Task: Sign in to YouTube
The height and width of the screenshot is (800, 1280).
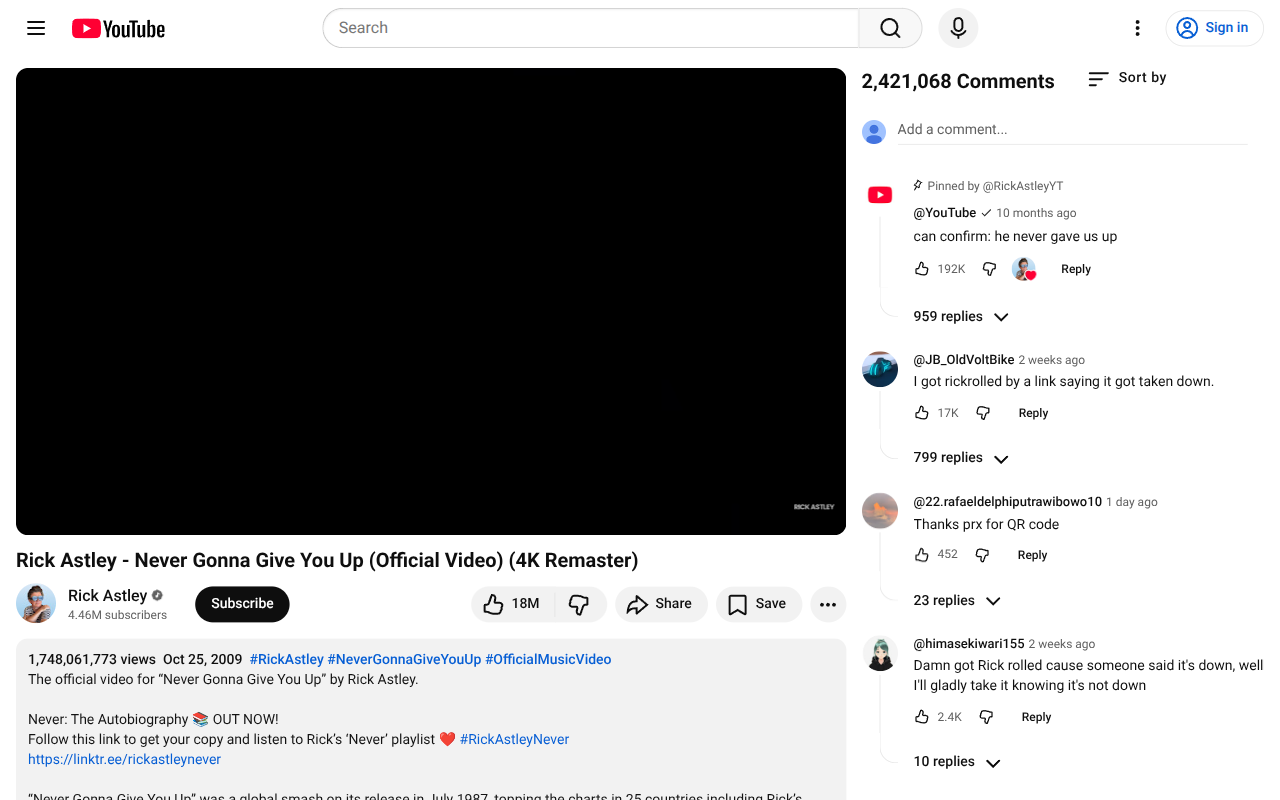Action: point(1214,28)
